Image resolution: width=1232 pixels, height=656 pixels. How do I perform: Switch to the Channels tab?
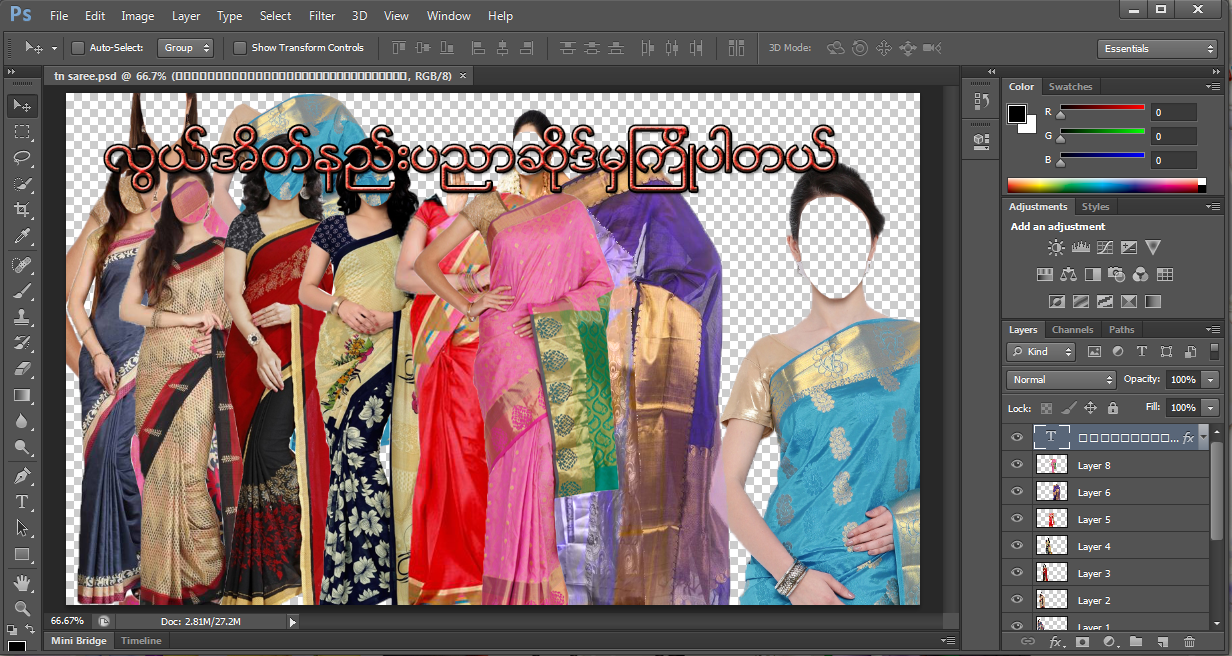[1072, 329]
